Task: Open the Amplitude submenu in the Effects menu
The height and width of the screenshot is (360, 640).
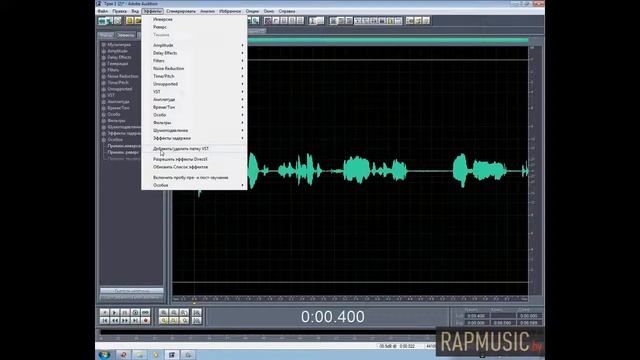Action: [194, 45]
